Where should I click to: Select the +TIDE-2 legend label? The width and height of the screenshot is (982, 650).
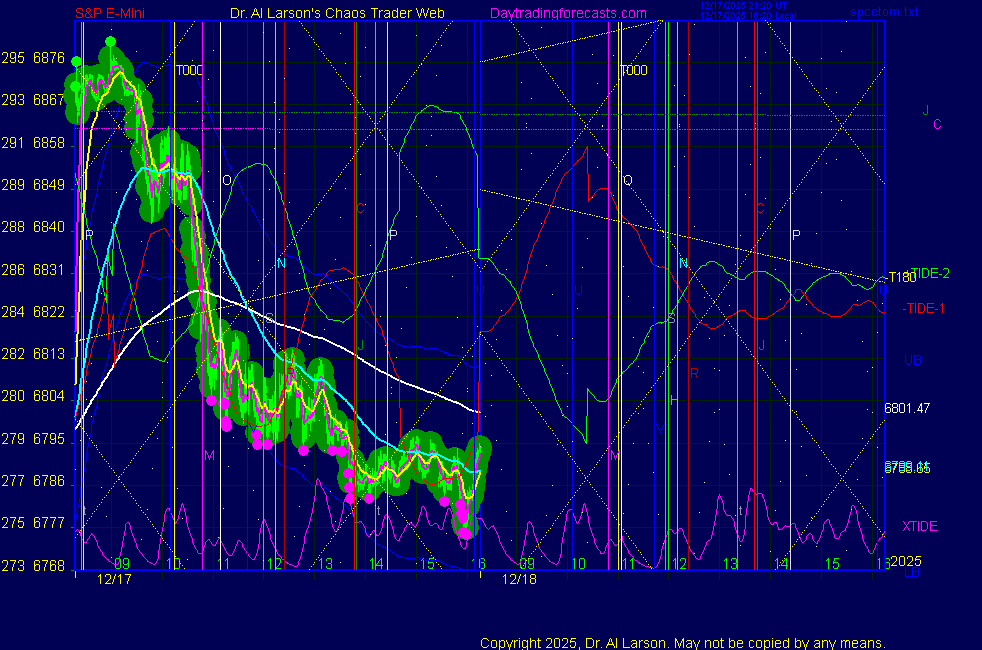pyautogui.click(x=927, y=273)
